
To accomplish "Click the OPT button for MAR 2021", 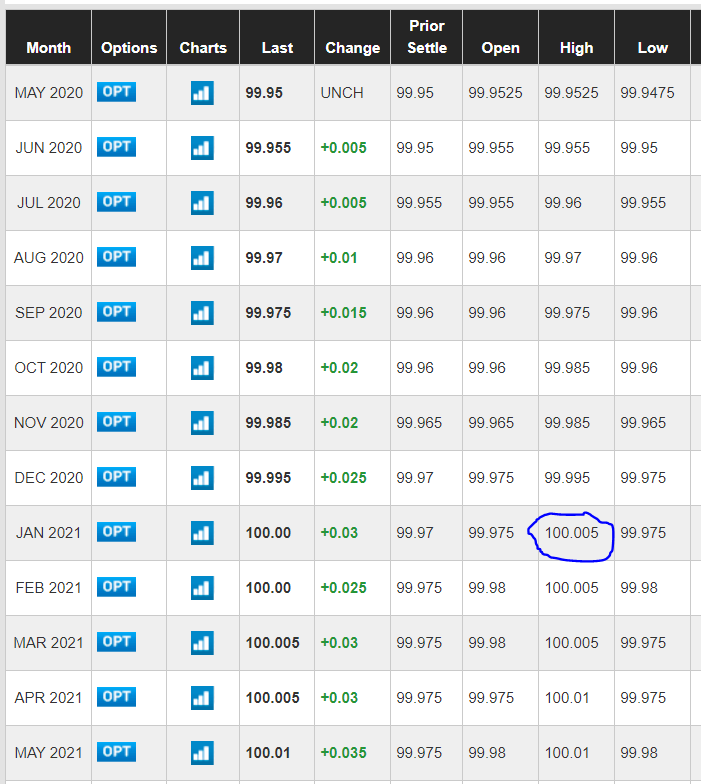I will 116,642.
